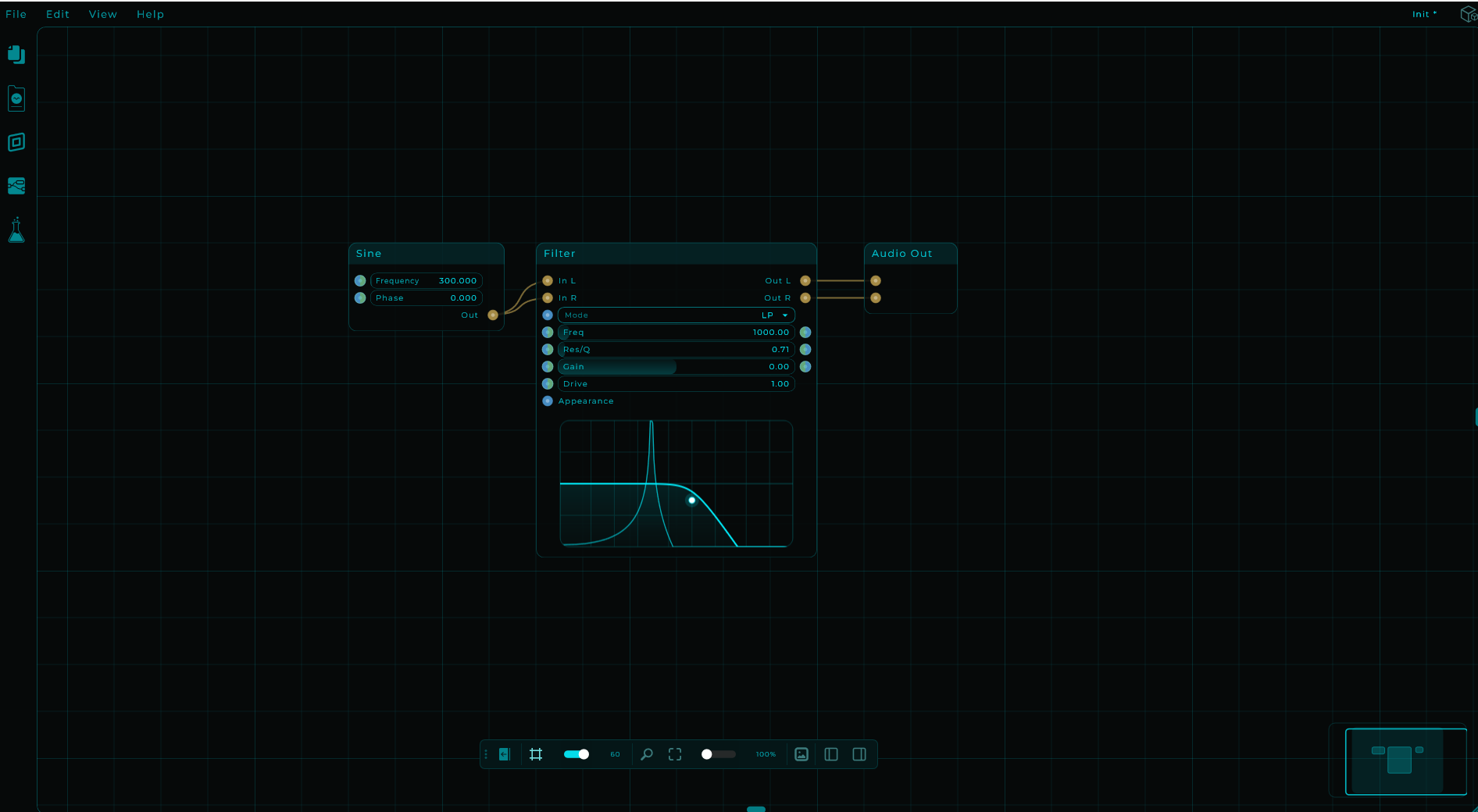Adjust the Filter Res/Q slider
This screenshot has width=1478, height=812.
[x=677, y=350]
